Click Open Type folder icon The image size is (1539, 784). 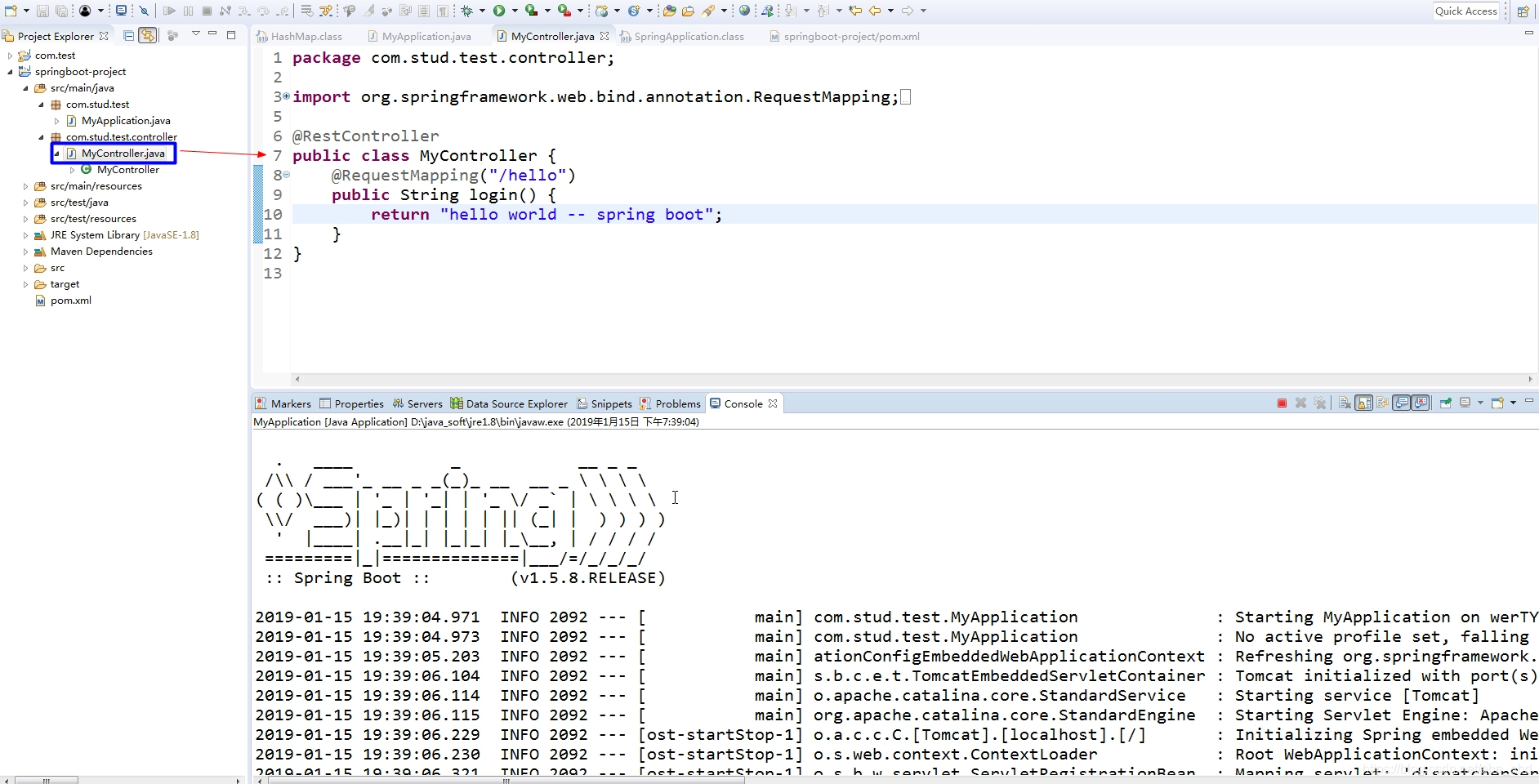click(x=670, y=11)
